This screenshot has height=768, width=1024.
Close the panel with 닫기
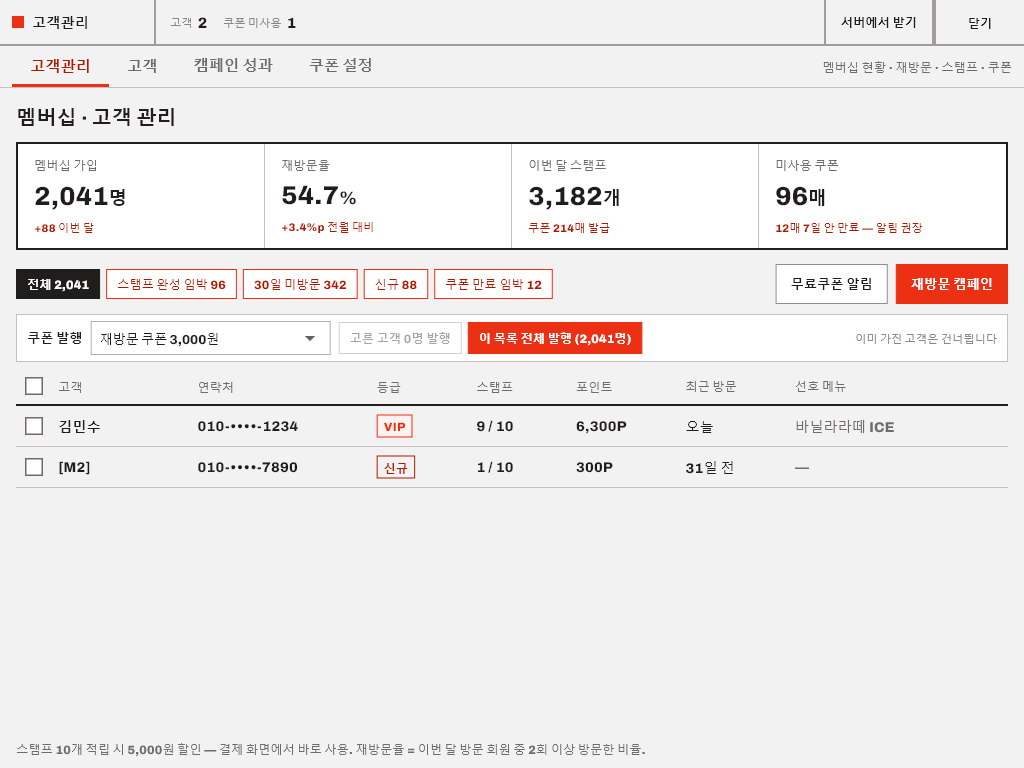[980, 22]
